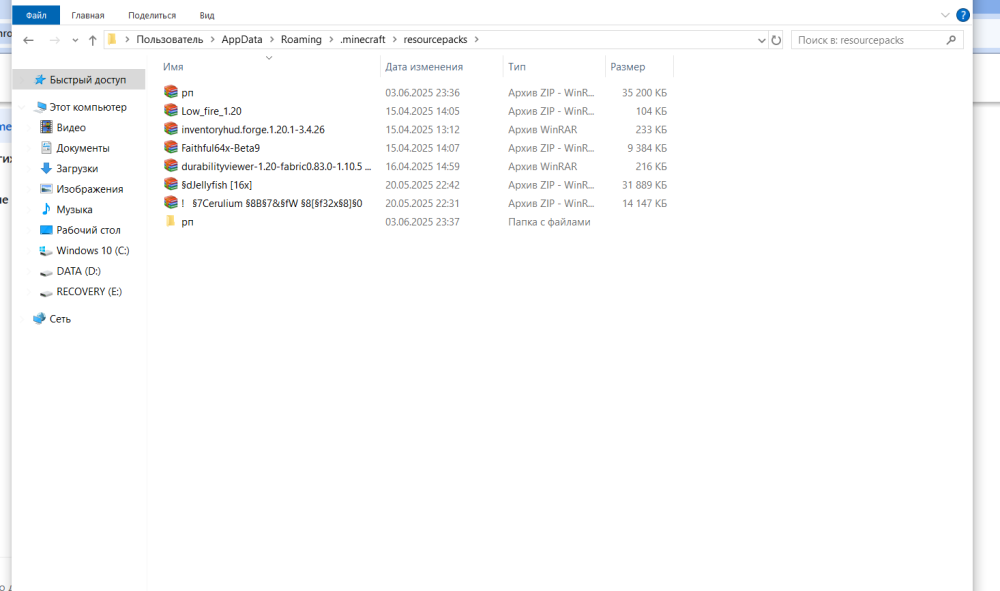
Task: Click the Изображения picture icon
Action: point(46,189)
